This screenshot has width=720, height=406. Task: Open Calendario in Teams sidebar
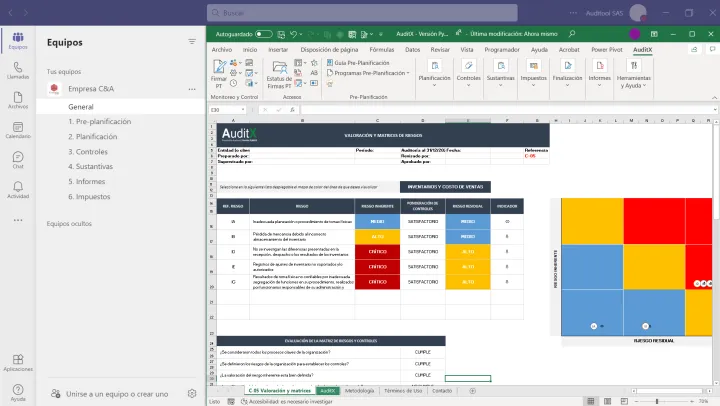pos(18,130)
